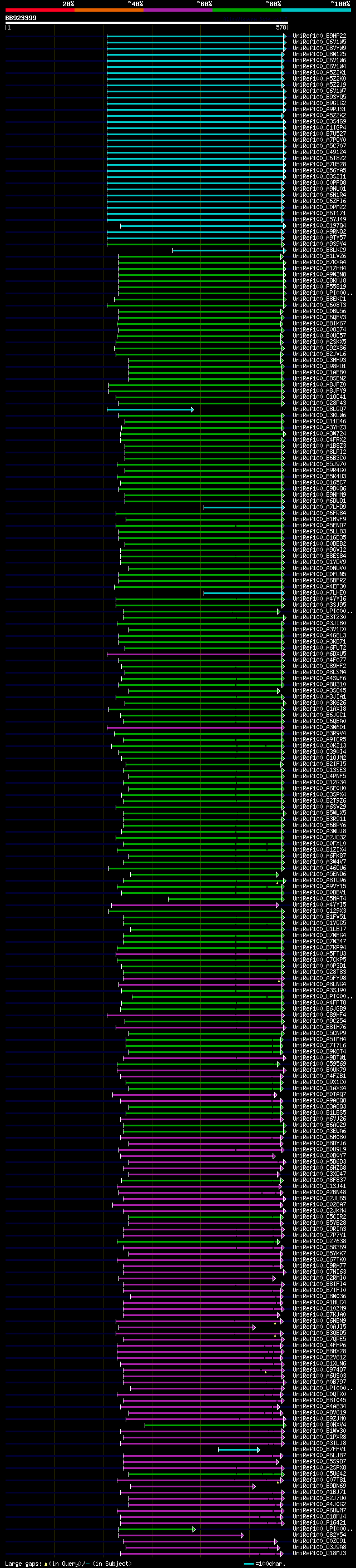Click the white query length ruler bar
356x1568 pixels.
click(x=147, y=23)
